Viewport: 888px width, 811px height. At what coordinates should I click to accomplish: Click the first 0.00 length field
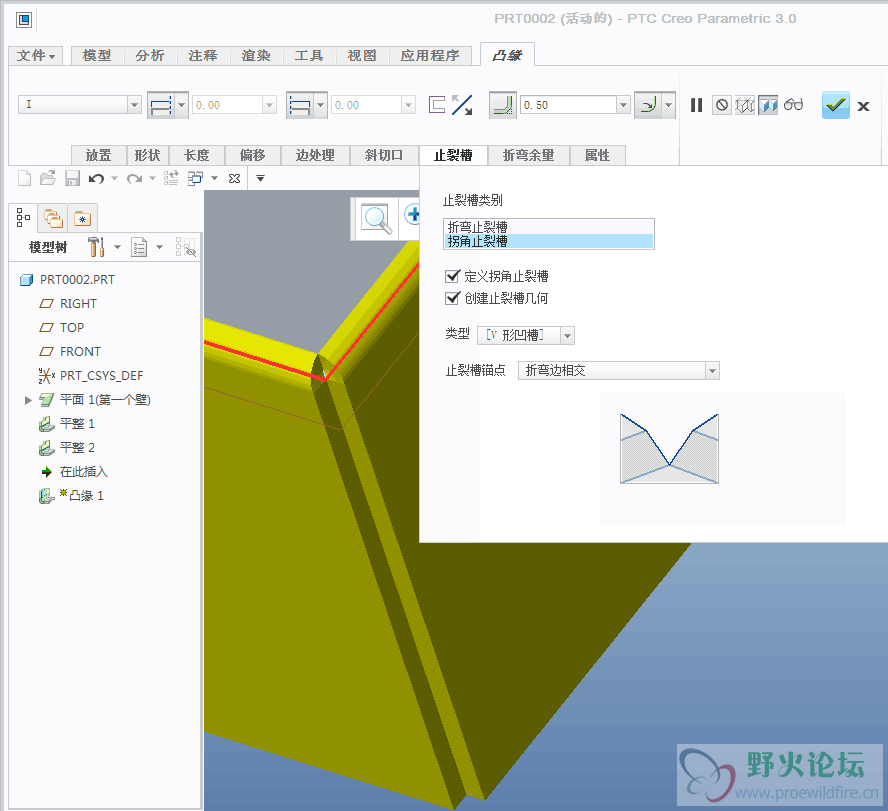pyautogui.click(x=228, y=105)
